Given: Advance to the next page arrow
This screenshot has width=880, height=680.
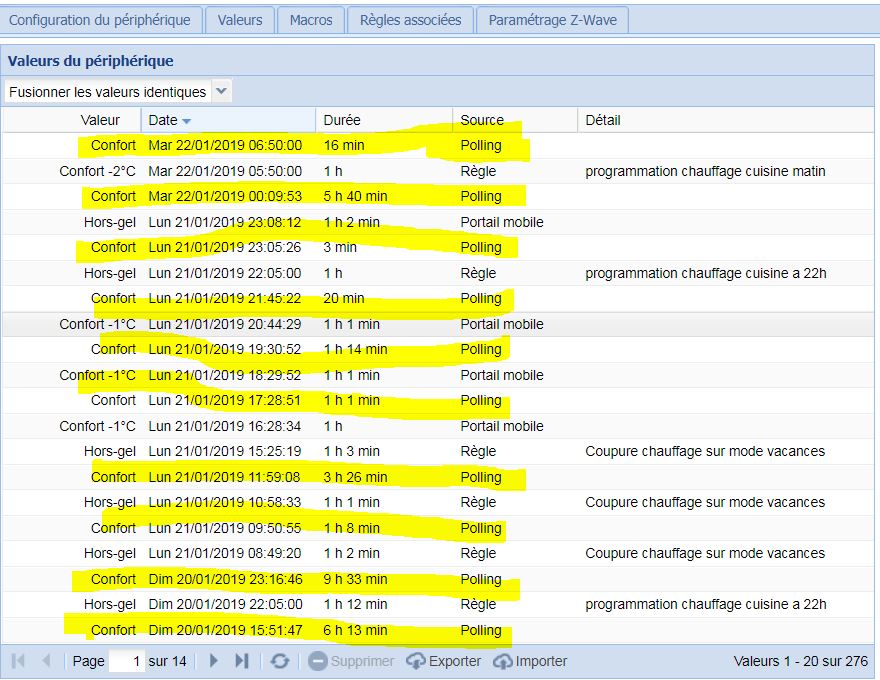Looking at the screenshot, I should point(214,661).
